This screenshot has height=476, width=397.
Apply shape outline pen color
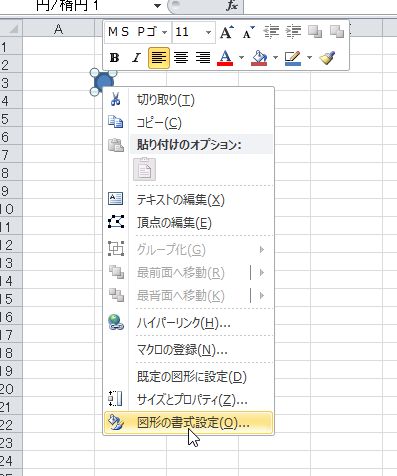point(293,58)
